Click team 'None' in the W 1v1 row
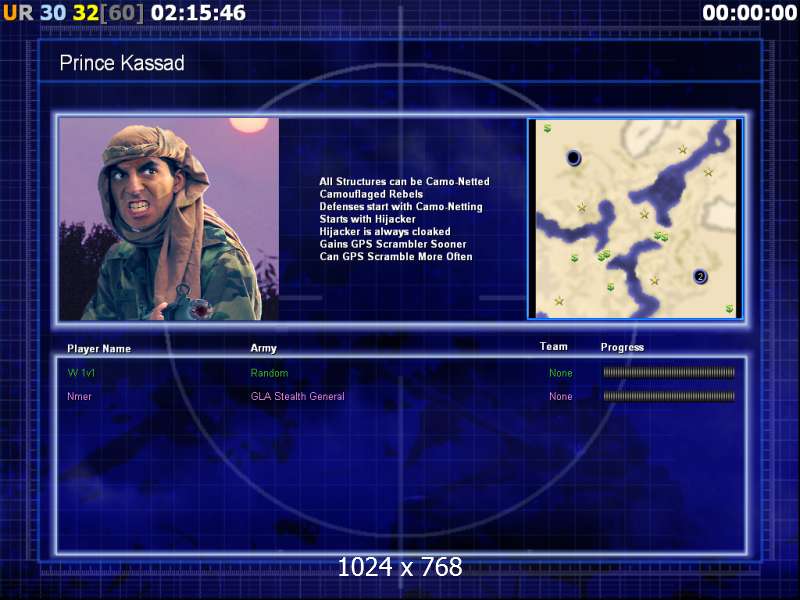 (561, 373)
